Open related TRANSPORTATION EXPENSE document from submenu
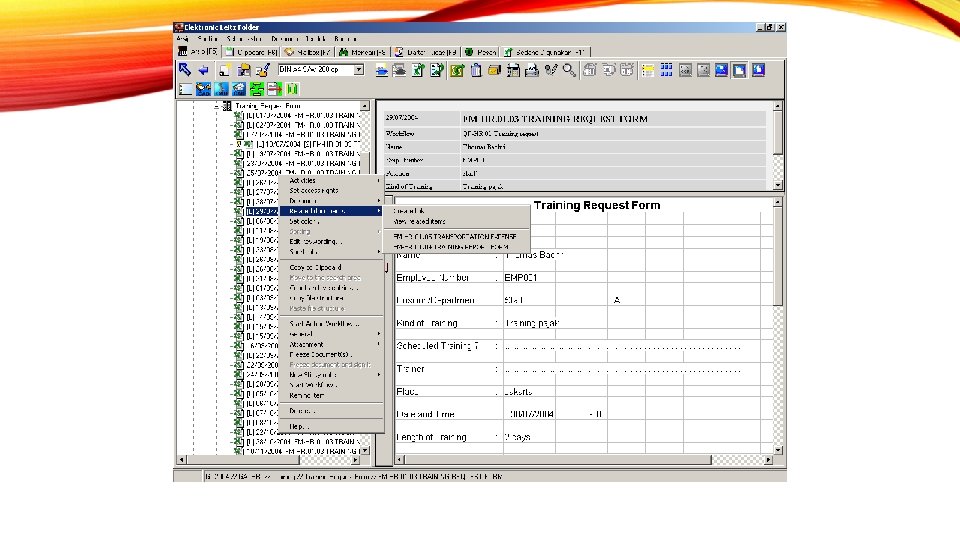Image resolution: width=960 pixels, height=540 pixels. click(x=456, y=236)
